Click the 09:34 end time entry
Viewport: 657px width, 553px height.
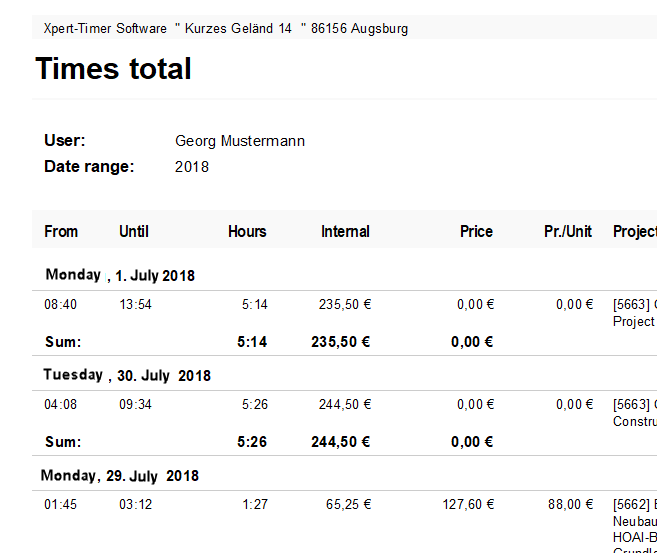tap(135, 405)
